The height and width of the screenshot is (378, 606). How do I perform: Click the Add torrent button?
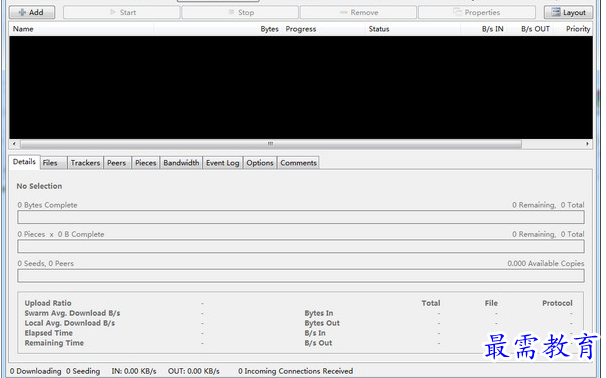click(32, 12)
